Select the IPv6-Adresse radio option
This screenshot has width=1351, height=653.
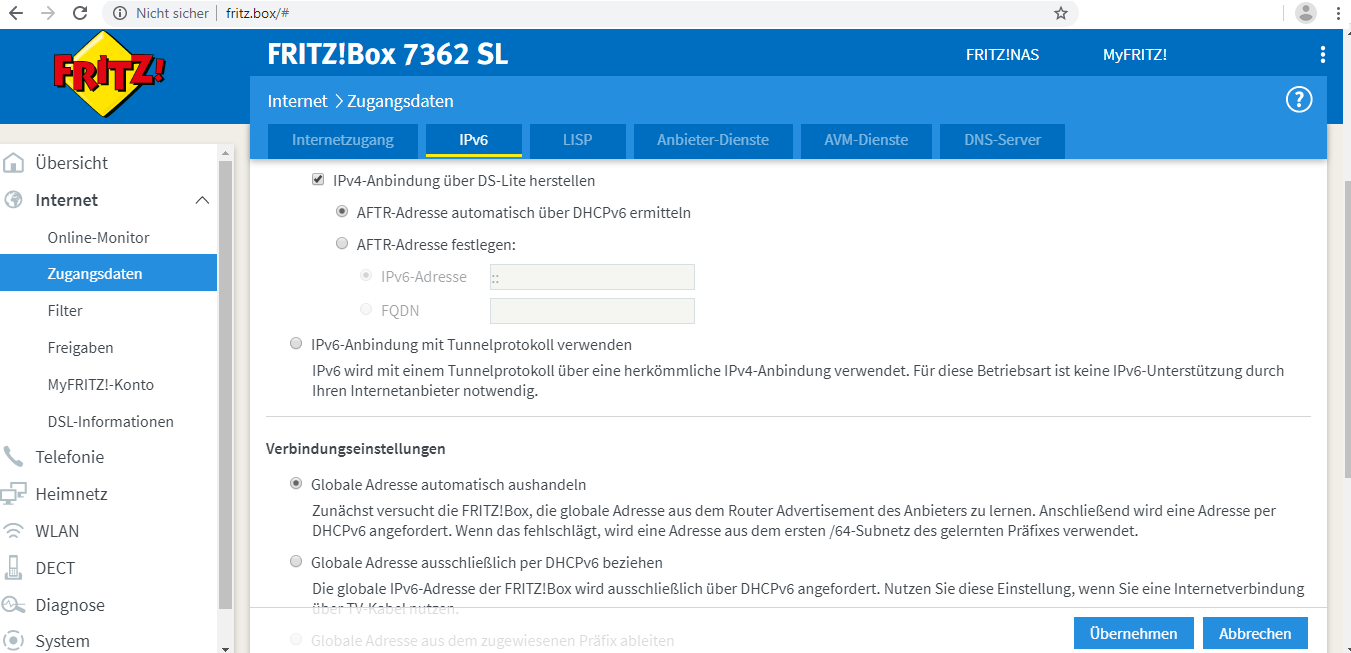pos(366,276)
